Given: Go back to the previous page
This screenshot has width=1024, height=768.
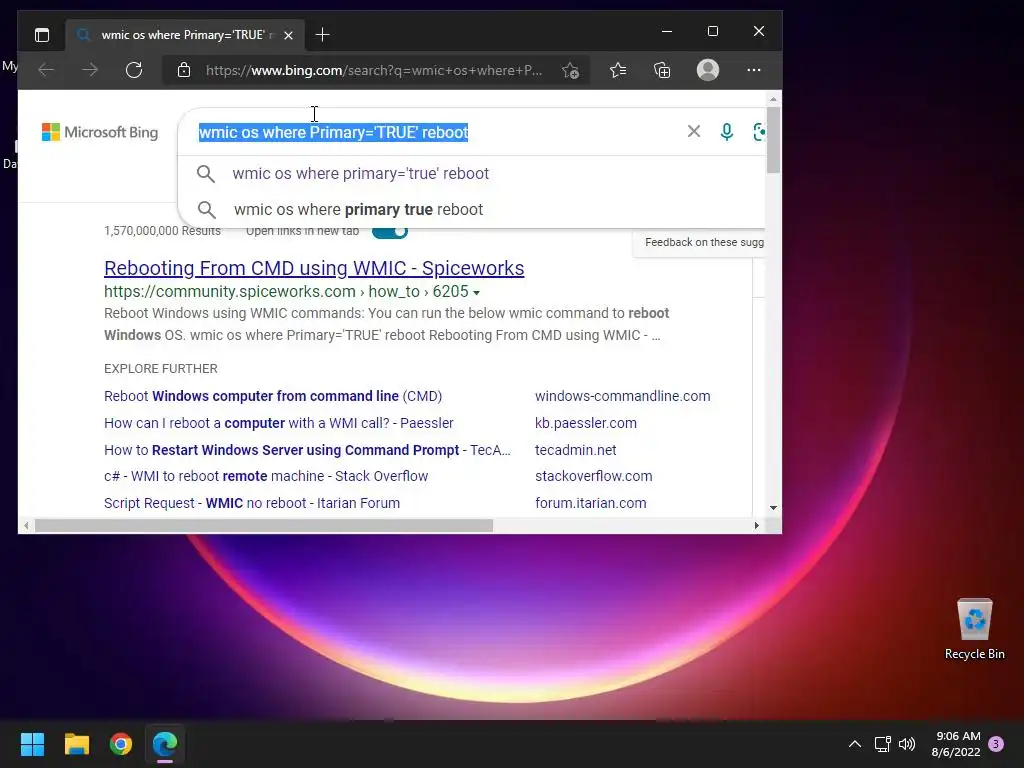Looking at the screenshot, I should coord(46,70).
